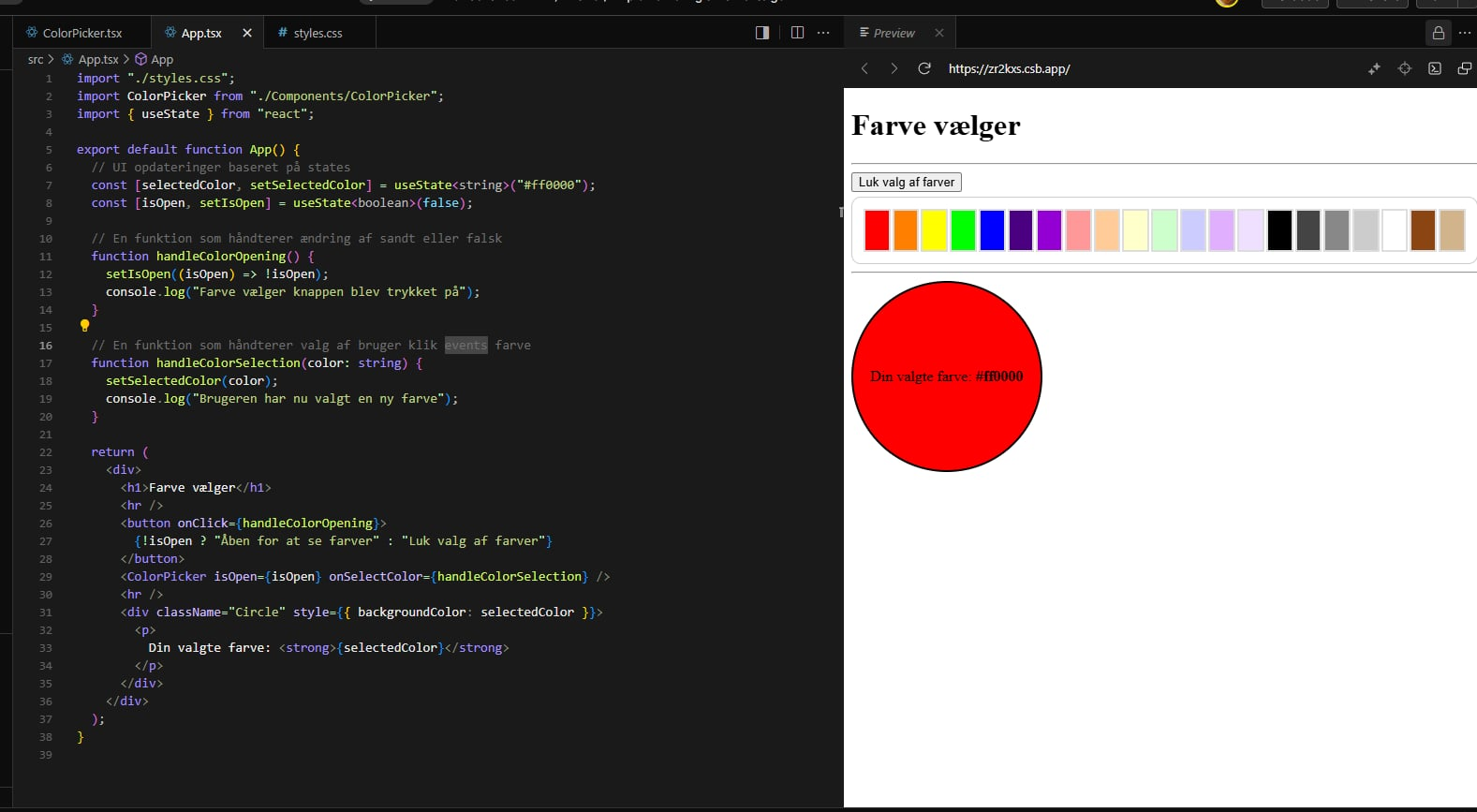Click the lightbulb code action icon
The width and height of the screenshot is (1477, 812).
[x=84, y=326]
